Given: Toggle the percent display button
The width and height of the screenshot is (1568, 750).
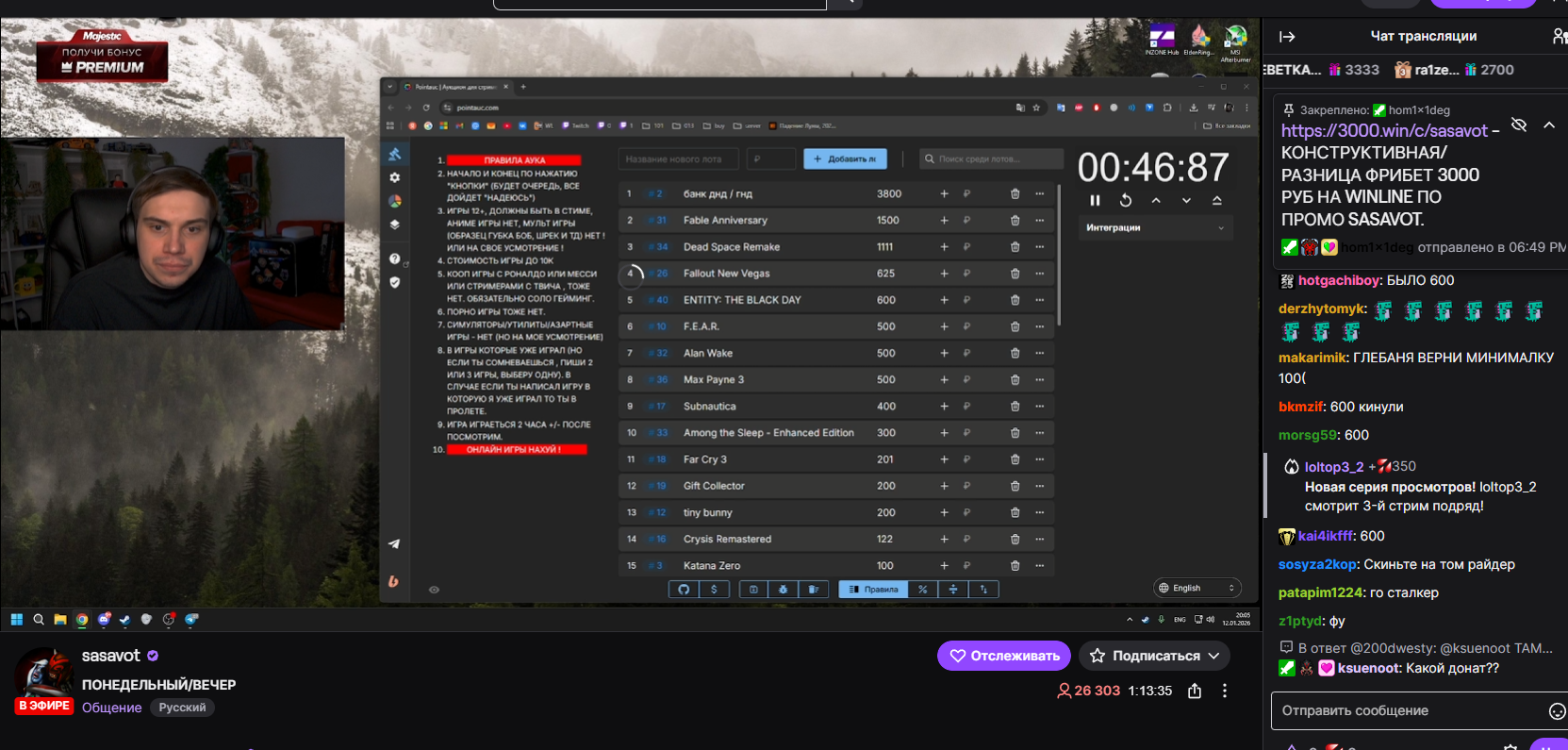Looking at the screenshot, I should [922, 590].
